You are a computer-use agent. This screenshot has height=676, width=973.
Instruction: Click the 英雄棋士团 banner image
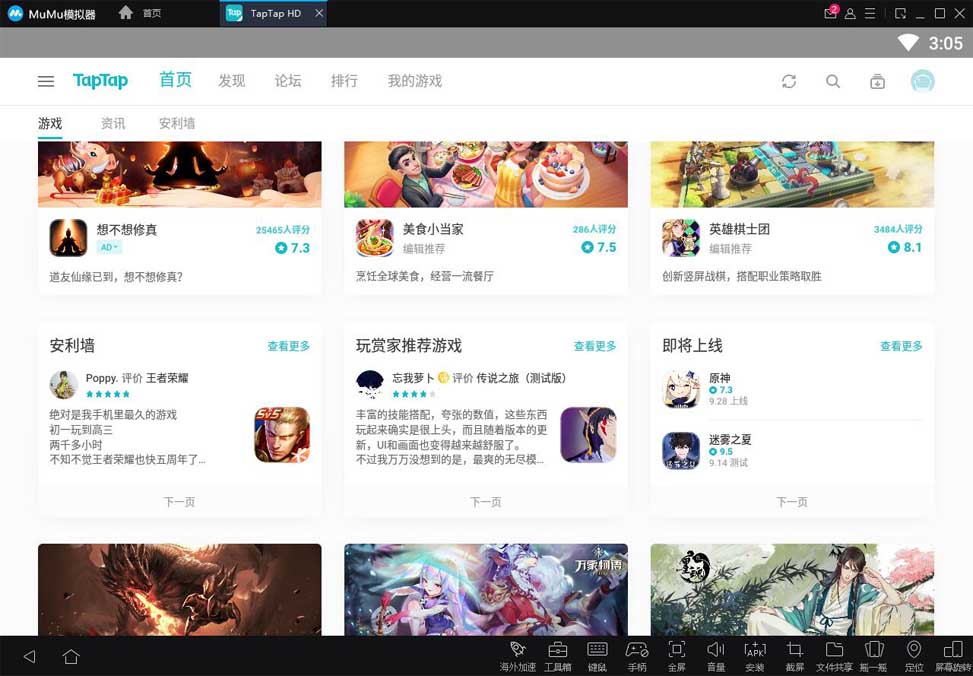pyautogui.click(x=792, y=174)
